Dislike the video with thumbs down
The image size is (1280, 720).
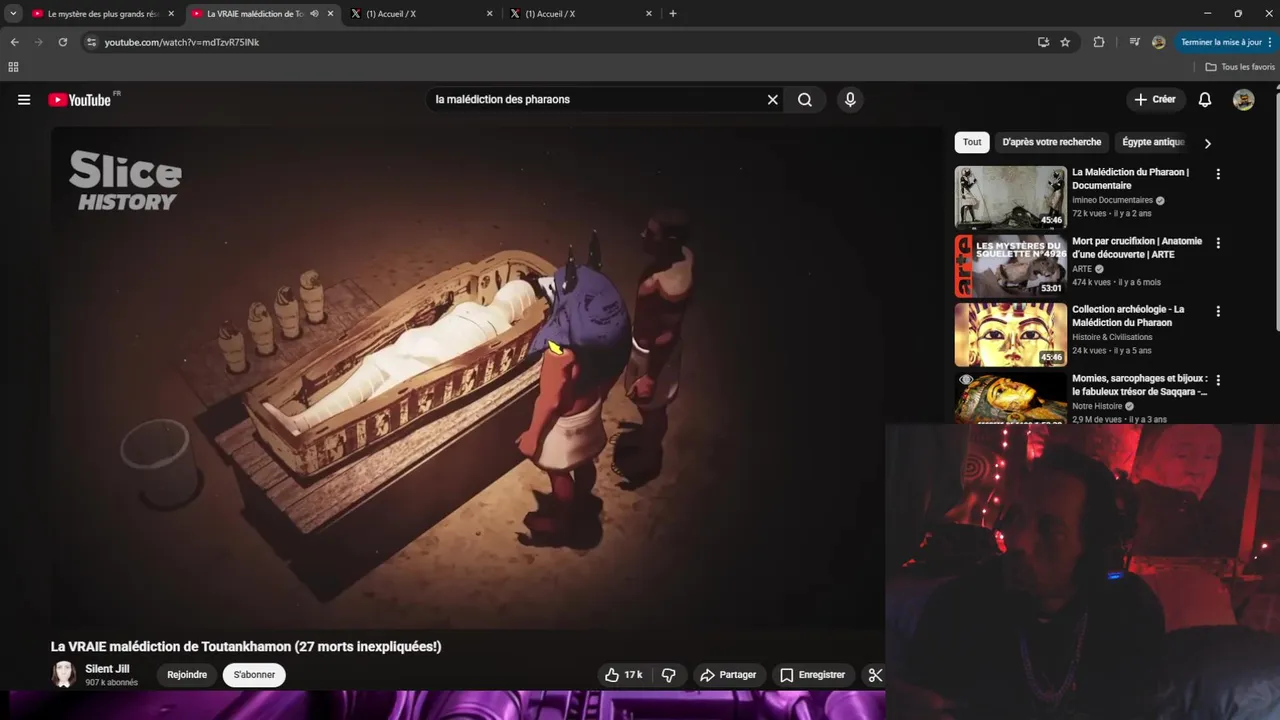pos(669,675)
